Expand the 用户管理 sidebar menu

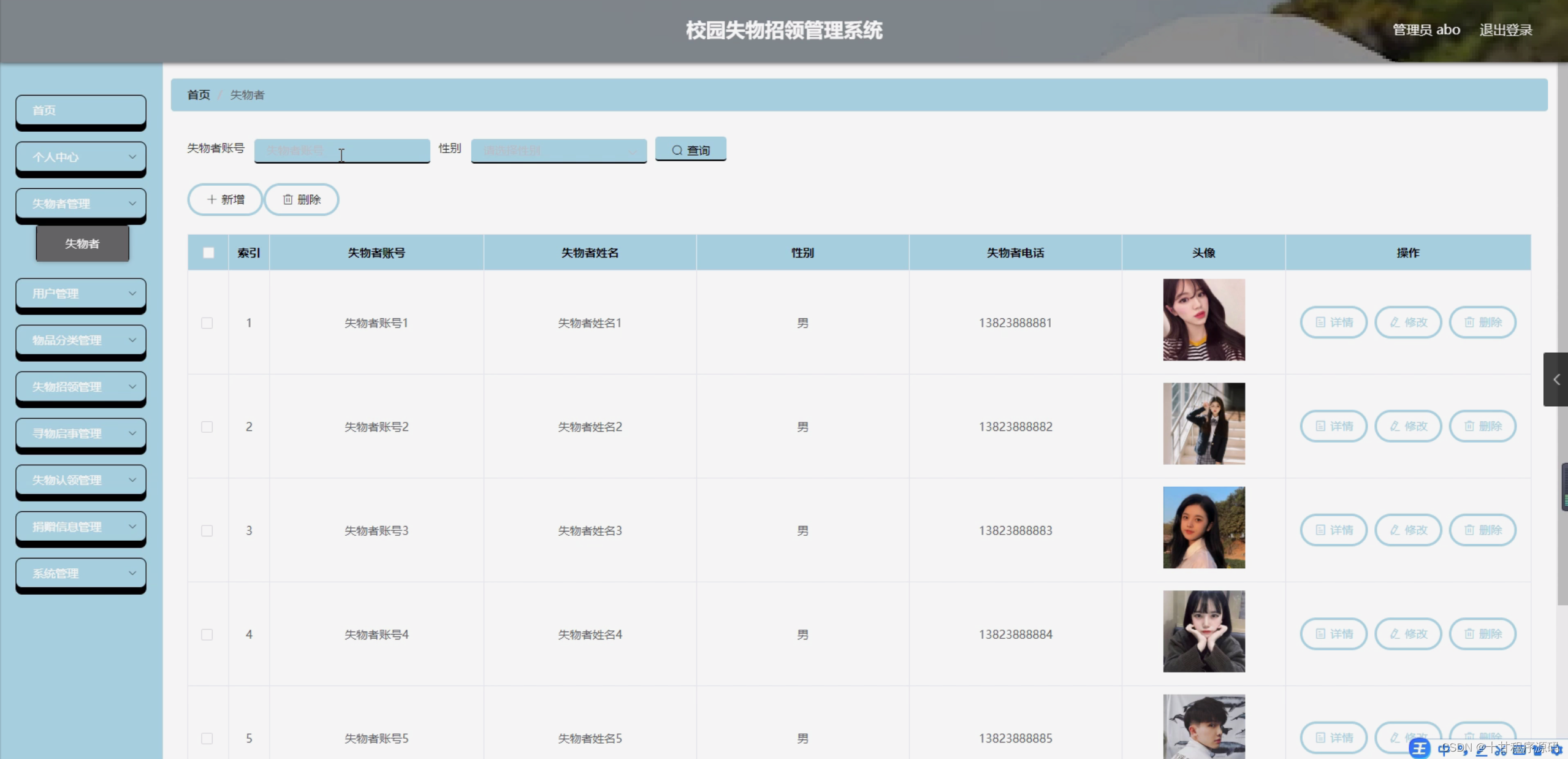pos(80,294)
